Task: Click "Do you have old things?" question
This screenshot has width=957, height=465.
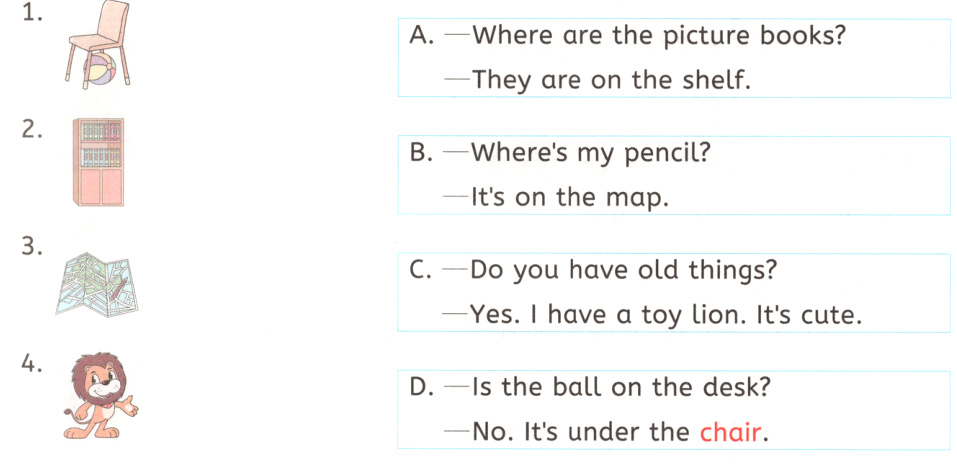Action: [x=623, y=271]
